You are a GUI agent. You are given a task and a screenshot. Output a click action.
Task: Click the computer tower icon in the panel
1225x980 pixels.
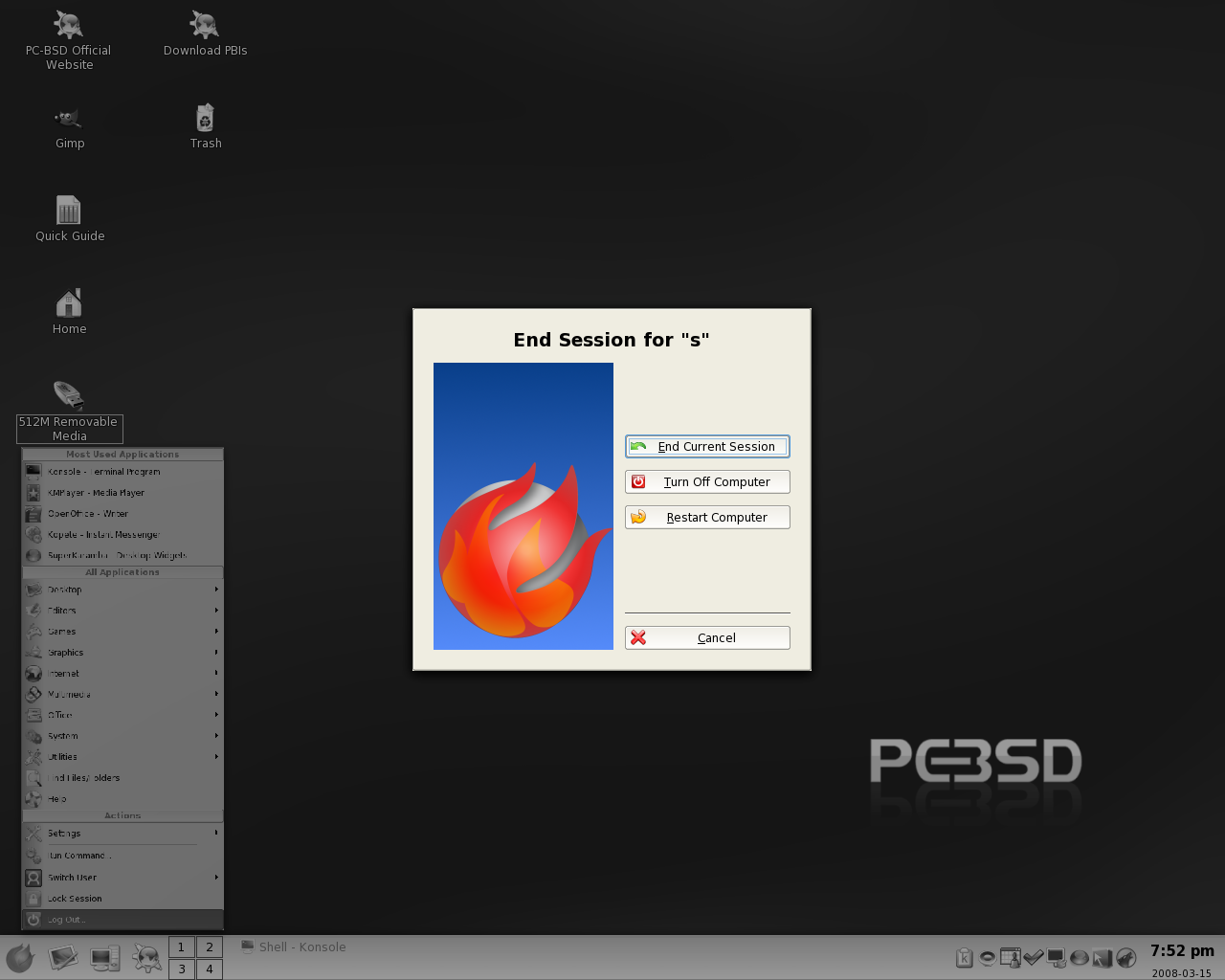coord(105,958)
